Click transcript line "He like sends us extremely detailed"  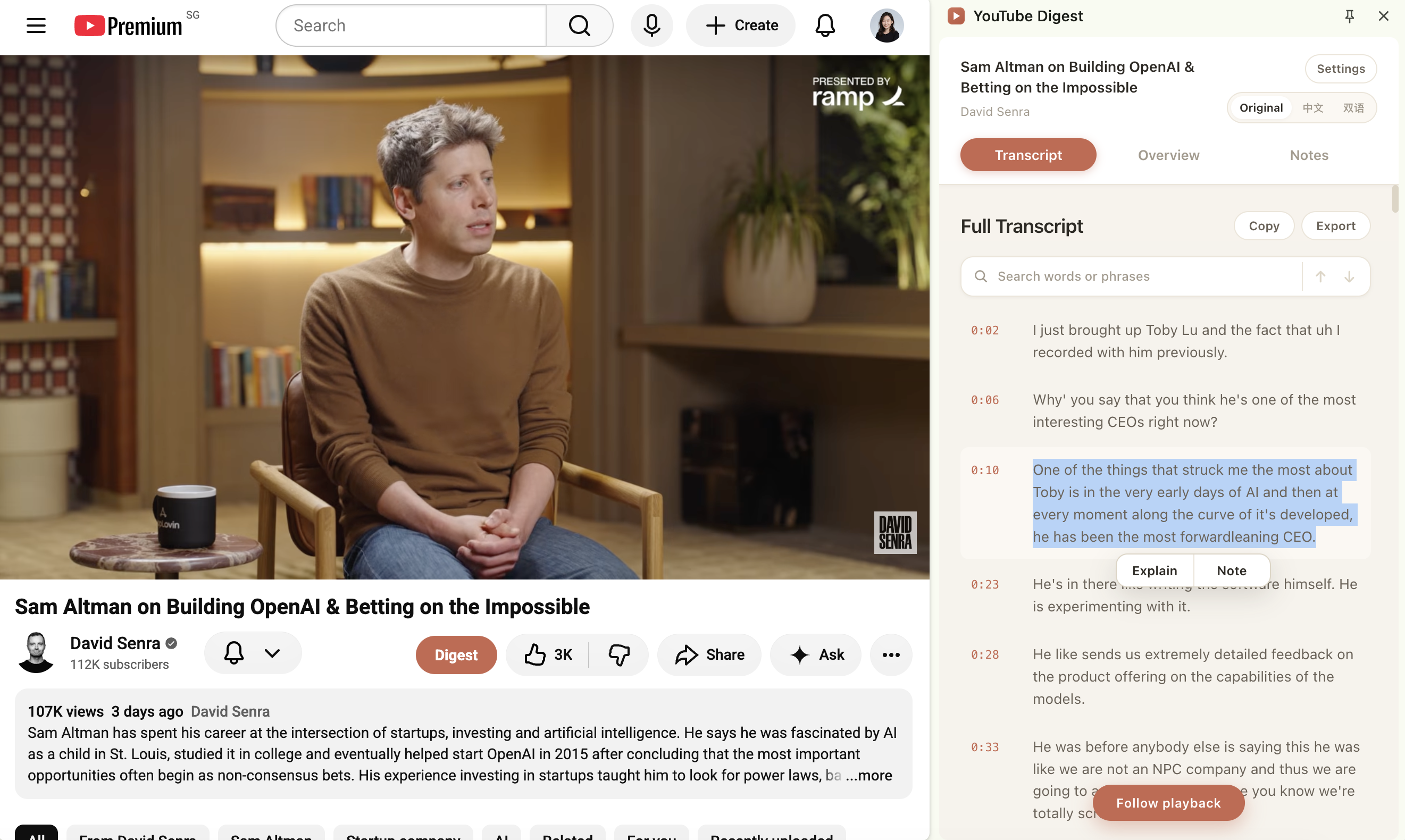pyautogui.click(x=1193, y=676)
